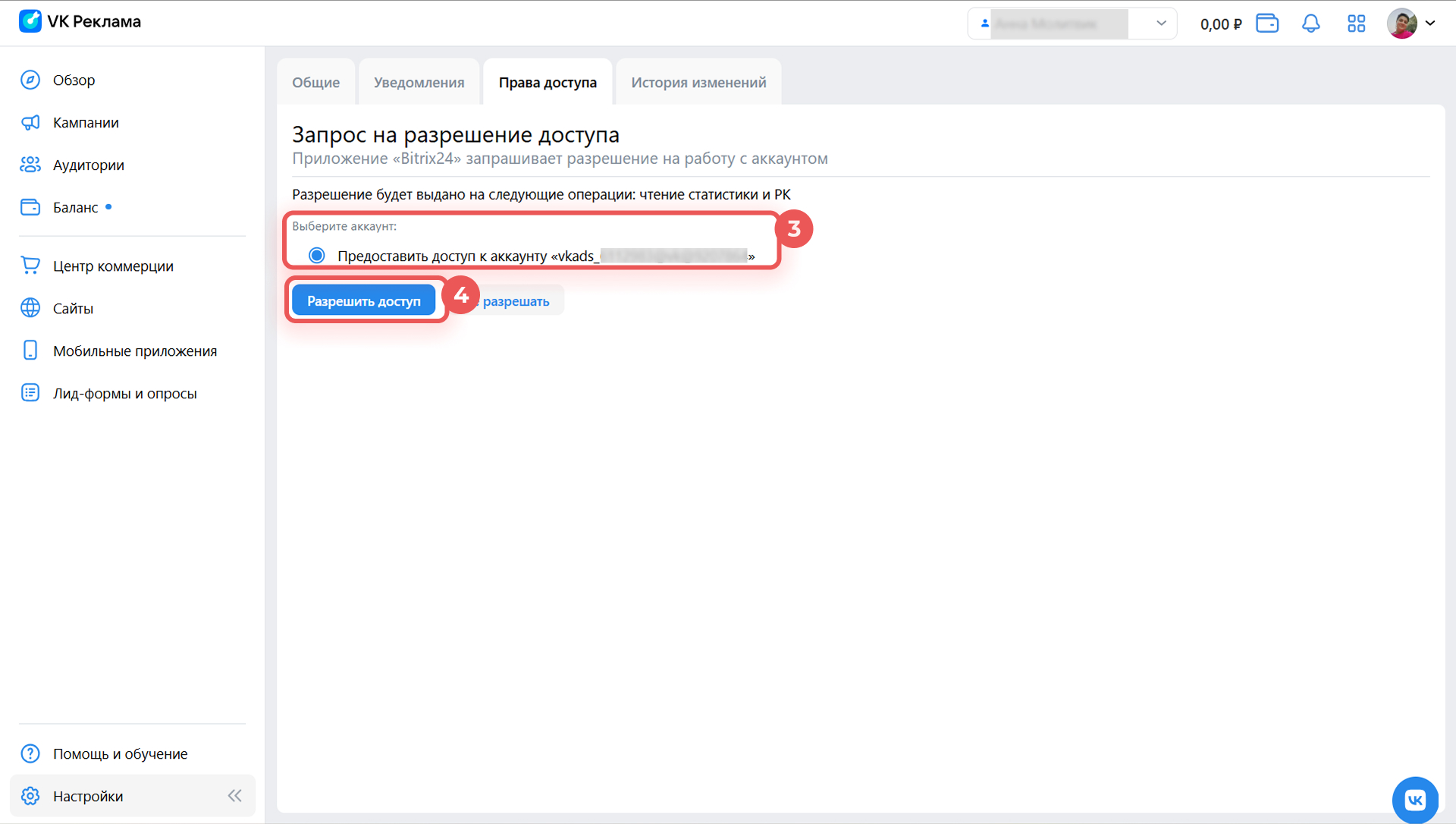Viewport: 1456px width, 824px height.
Task: Click the Баланс wallet icon in sidebar
Action: click(30, 207)
